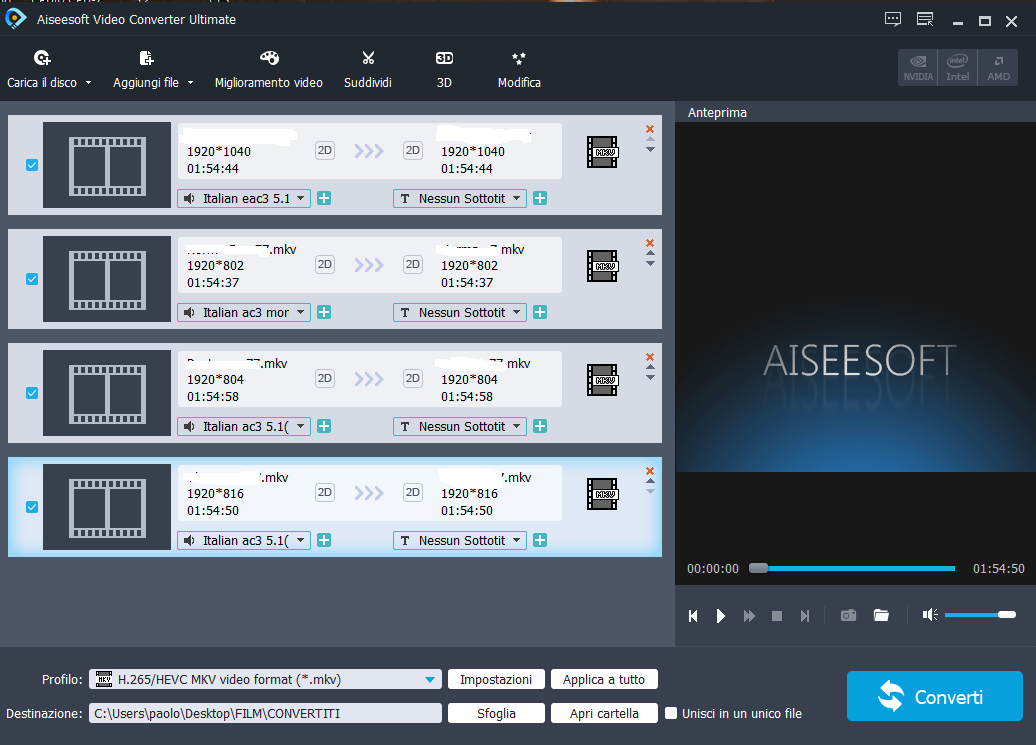Add a subtitle to the 1920*804 file
The width and height of the screenshot is (1036, 745).
pyautogui.click(x=540, y=426)
